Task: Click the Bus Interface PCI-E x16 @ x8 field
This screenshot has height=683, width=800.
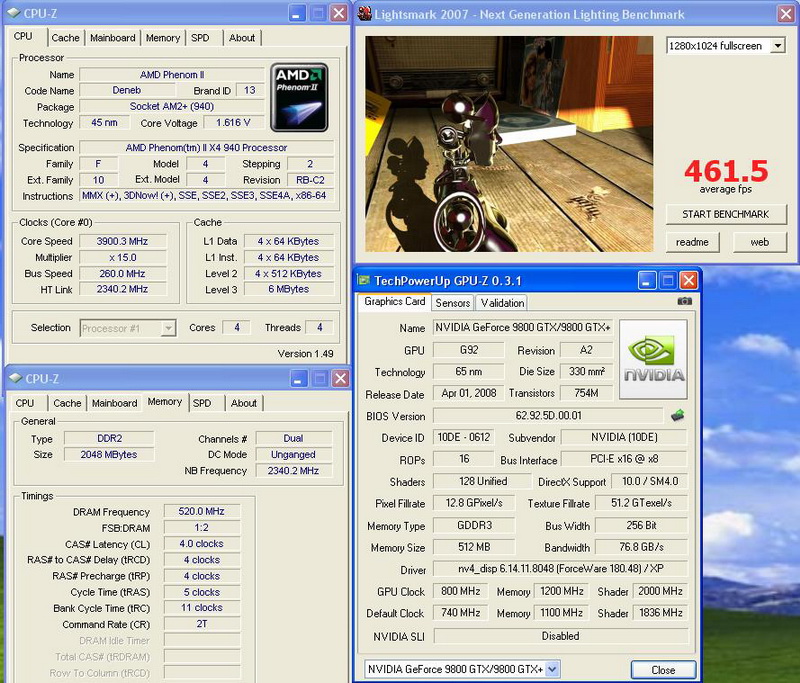Action: 624,459
